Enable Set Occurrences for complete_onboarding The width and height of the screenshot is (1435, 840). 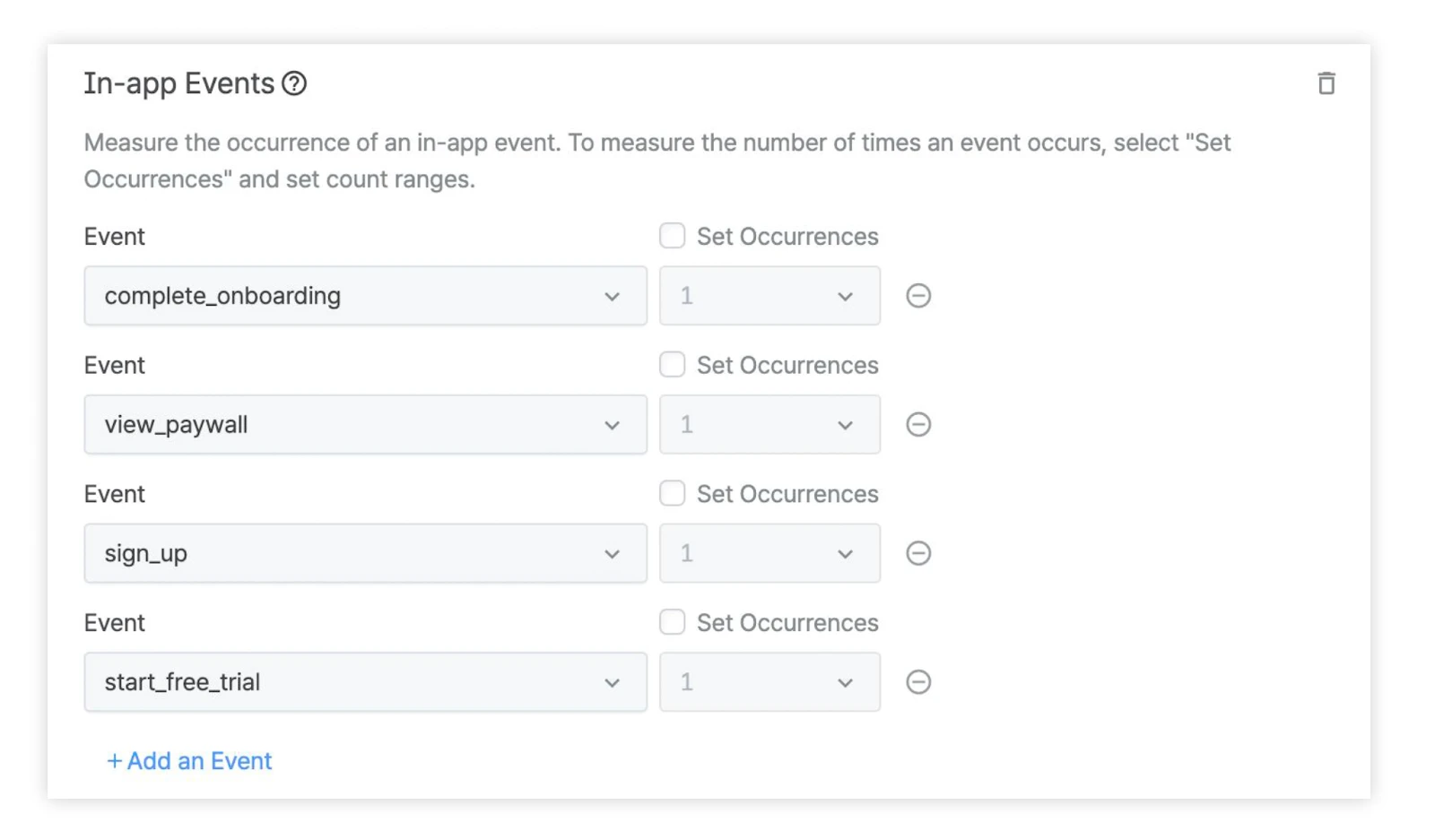[672, 236]
